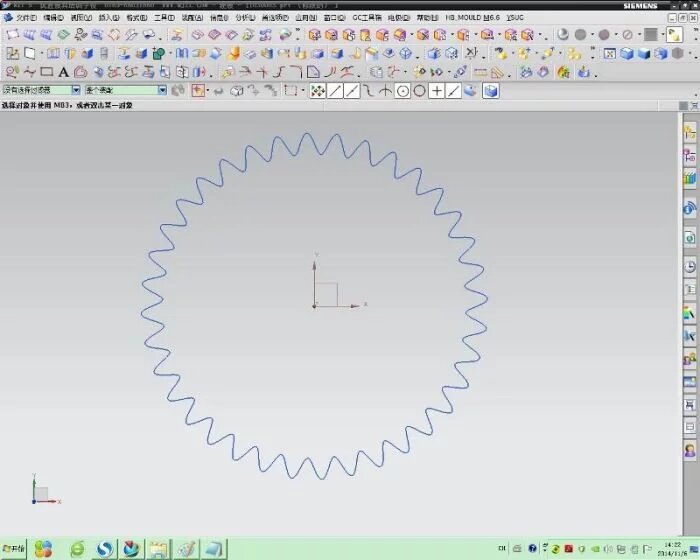Select the Text tool (A icon)
The image size is (700, 560).
[63, 72]
